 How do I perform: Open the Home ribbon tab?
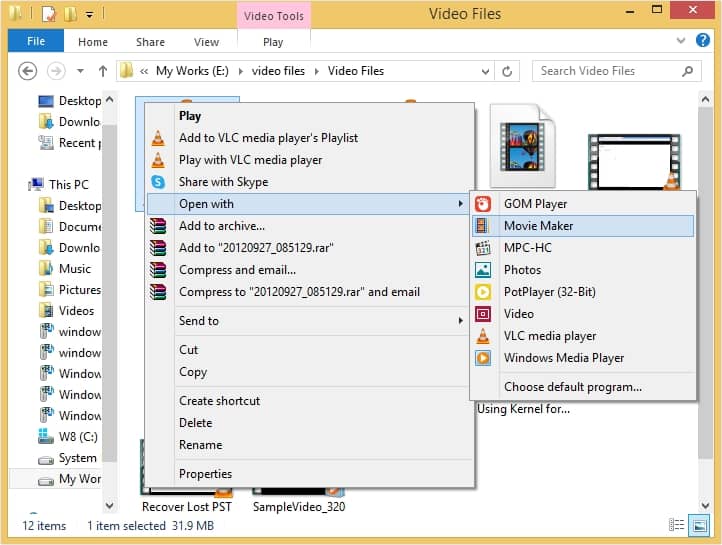[x=93, y=42]
